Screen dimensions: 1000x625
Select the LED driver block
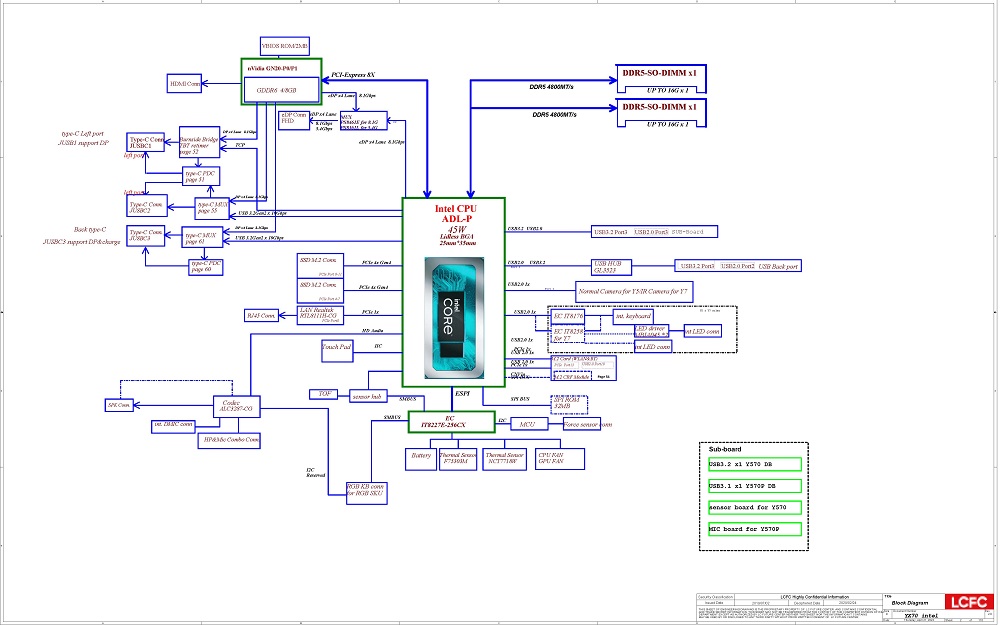tap(651, 331)
